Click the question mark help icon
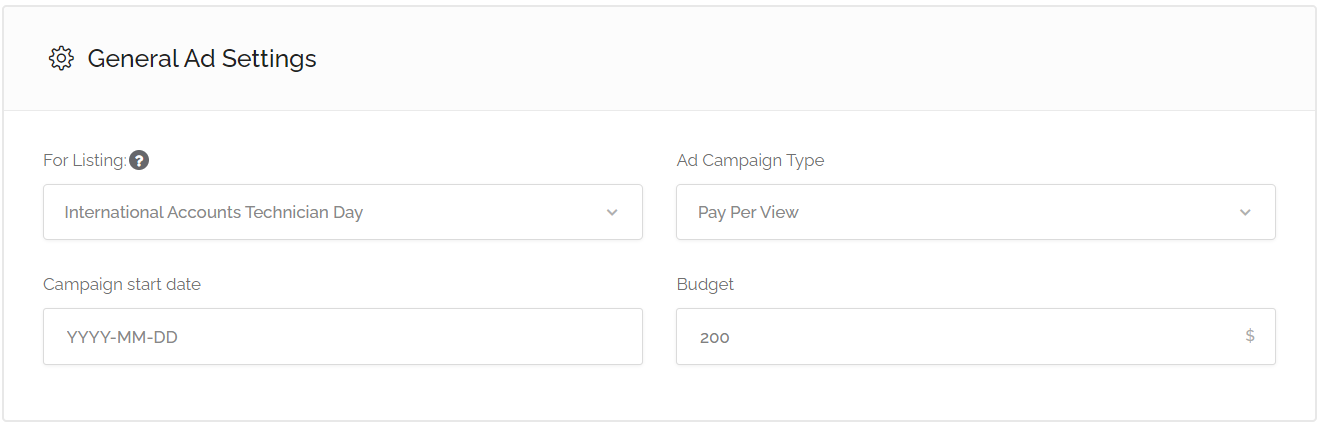 139,160
